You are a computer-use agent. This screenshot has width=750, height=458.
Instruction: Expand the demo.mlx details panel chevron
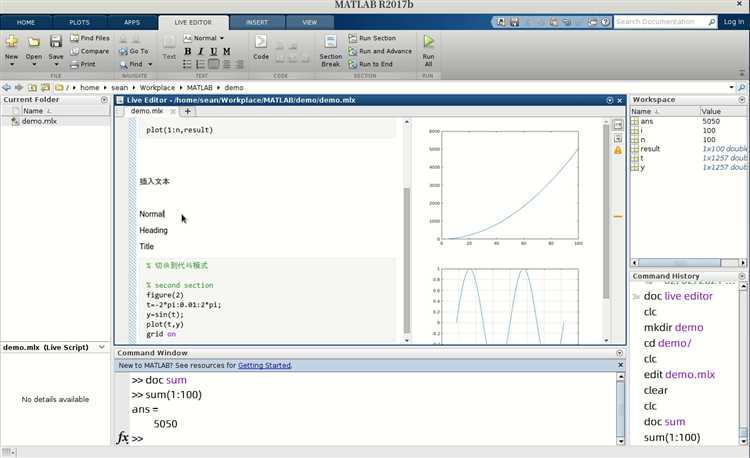(102, 347)
